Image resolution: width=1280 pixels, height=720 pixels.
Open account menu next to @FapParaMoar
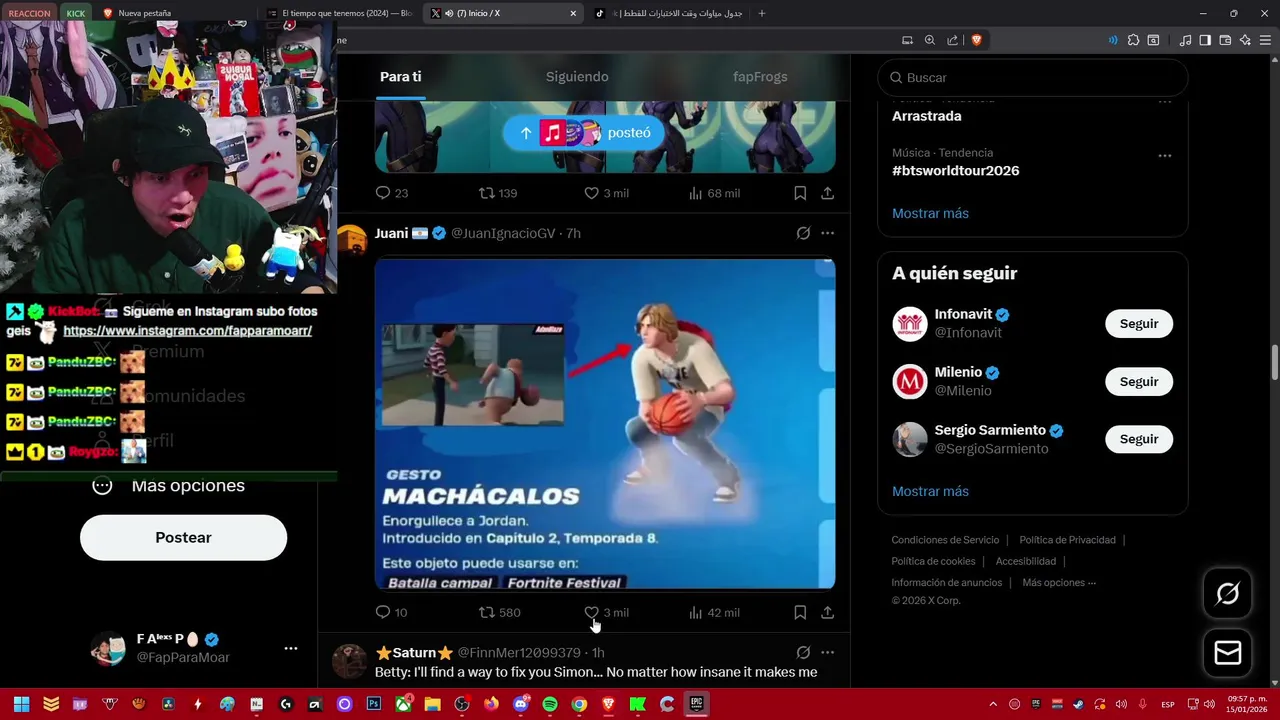[x=291, y=648]
